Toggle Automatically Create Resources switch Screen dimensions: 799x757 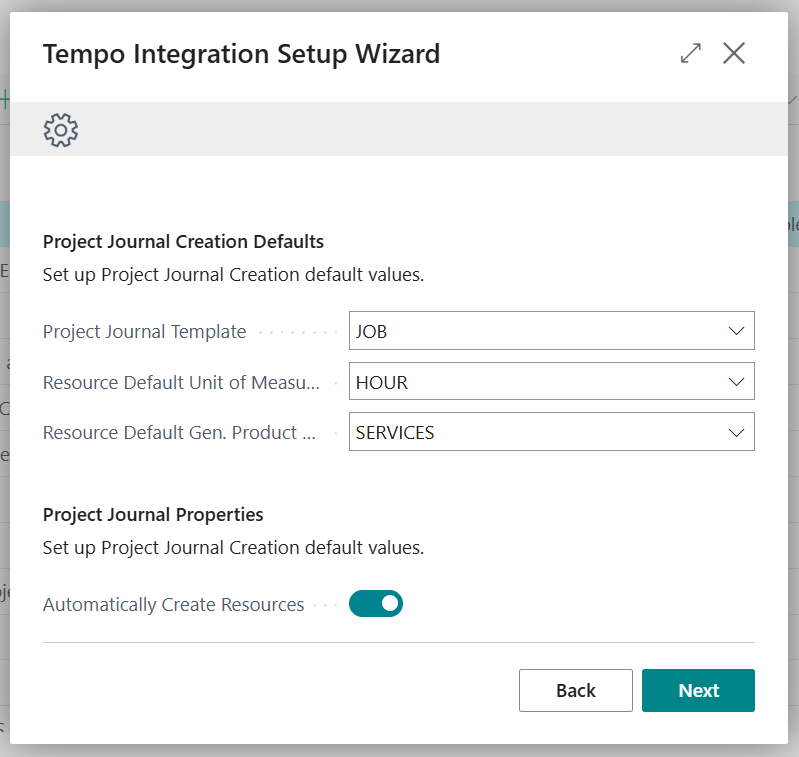[x=376, y=604]
